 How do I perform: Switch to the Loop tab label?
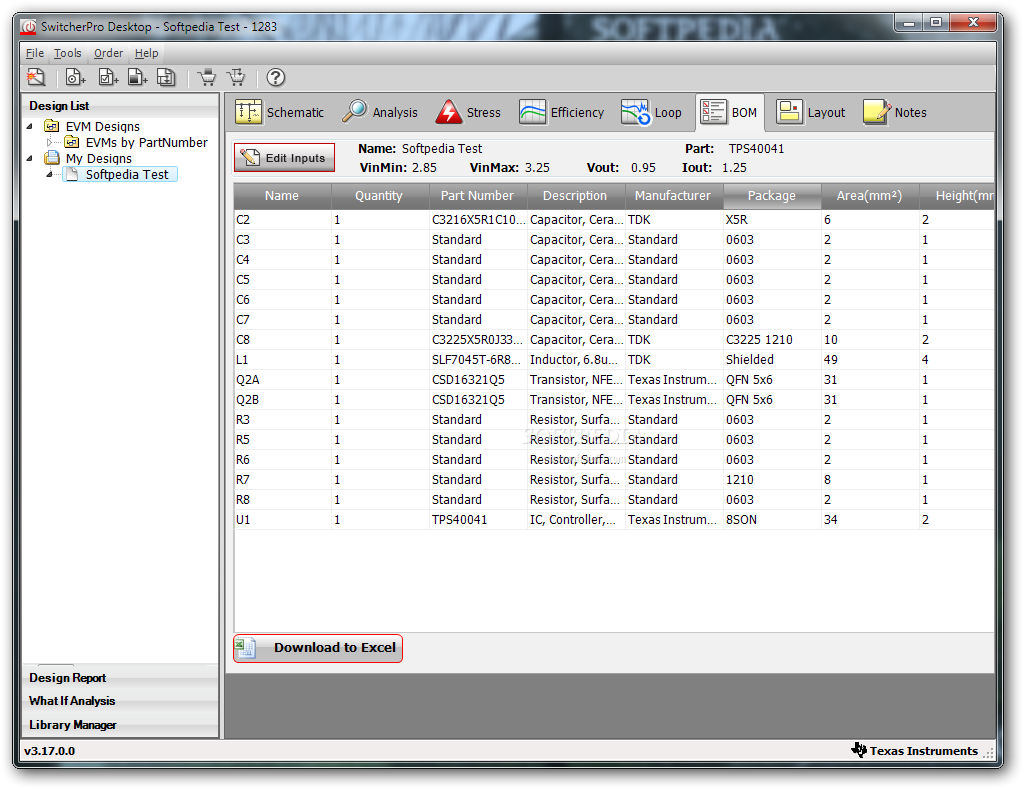[x=668, y=112]
